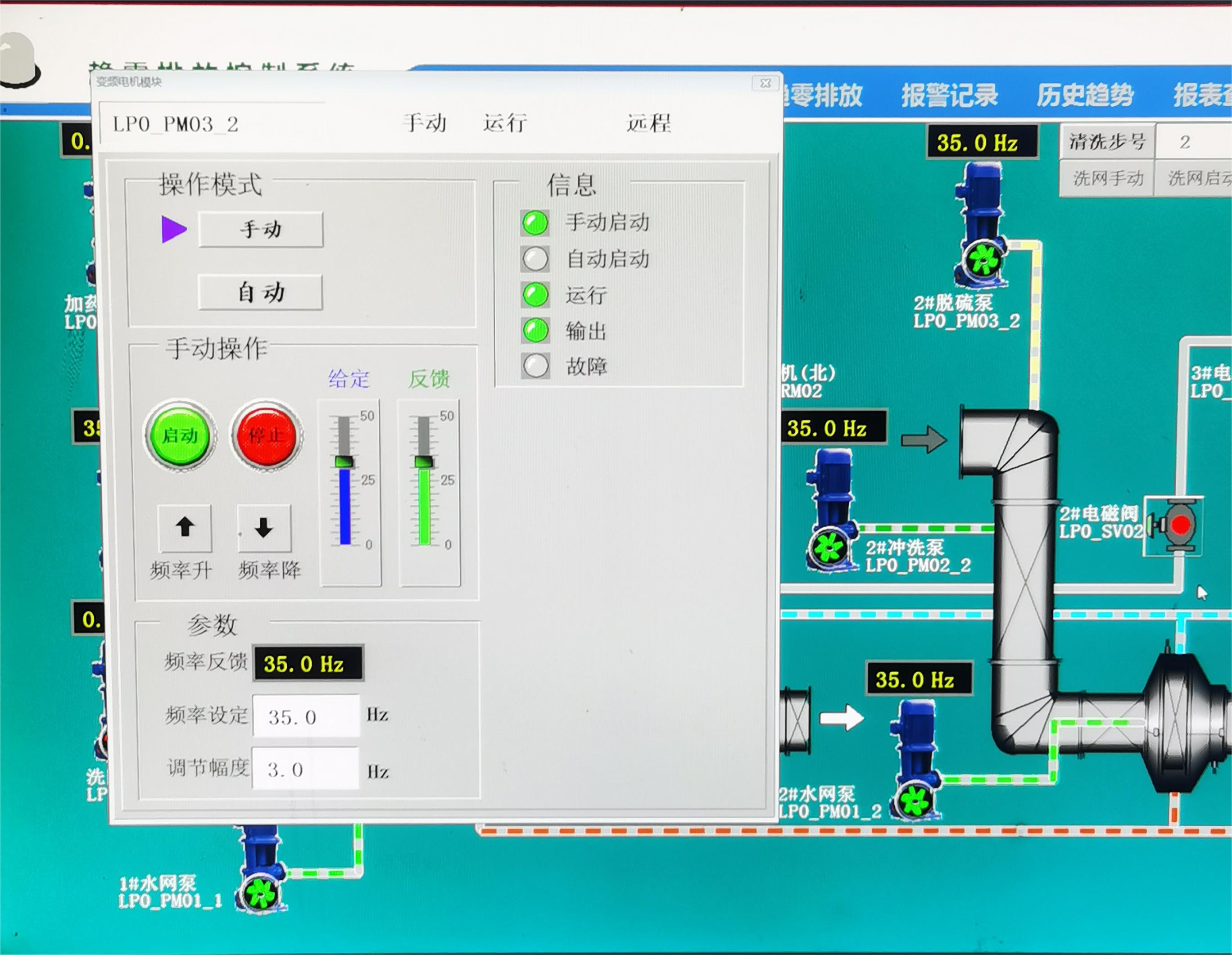Click the 调节幅度 input field

click(305, 769)
